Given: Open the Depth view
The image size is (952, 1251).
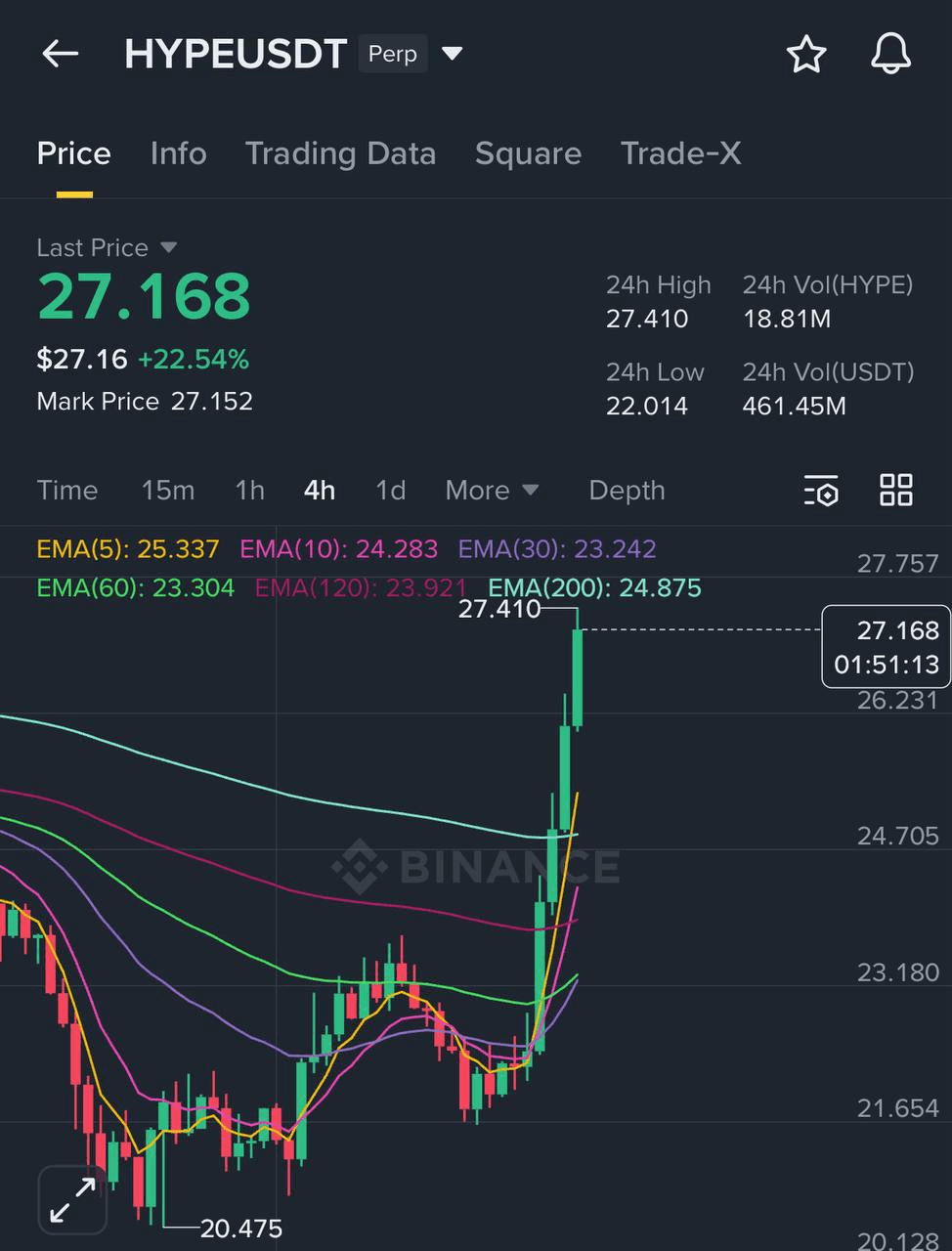Looking at the screenshot, I should tap(627, 491).
